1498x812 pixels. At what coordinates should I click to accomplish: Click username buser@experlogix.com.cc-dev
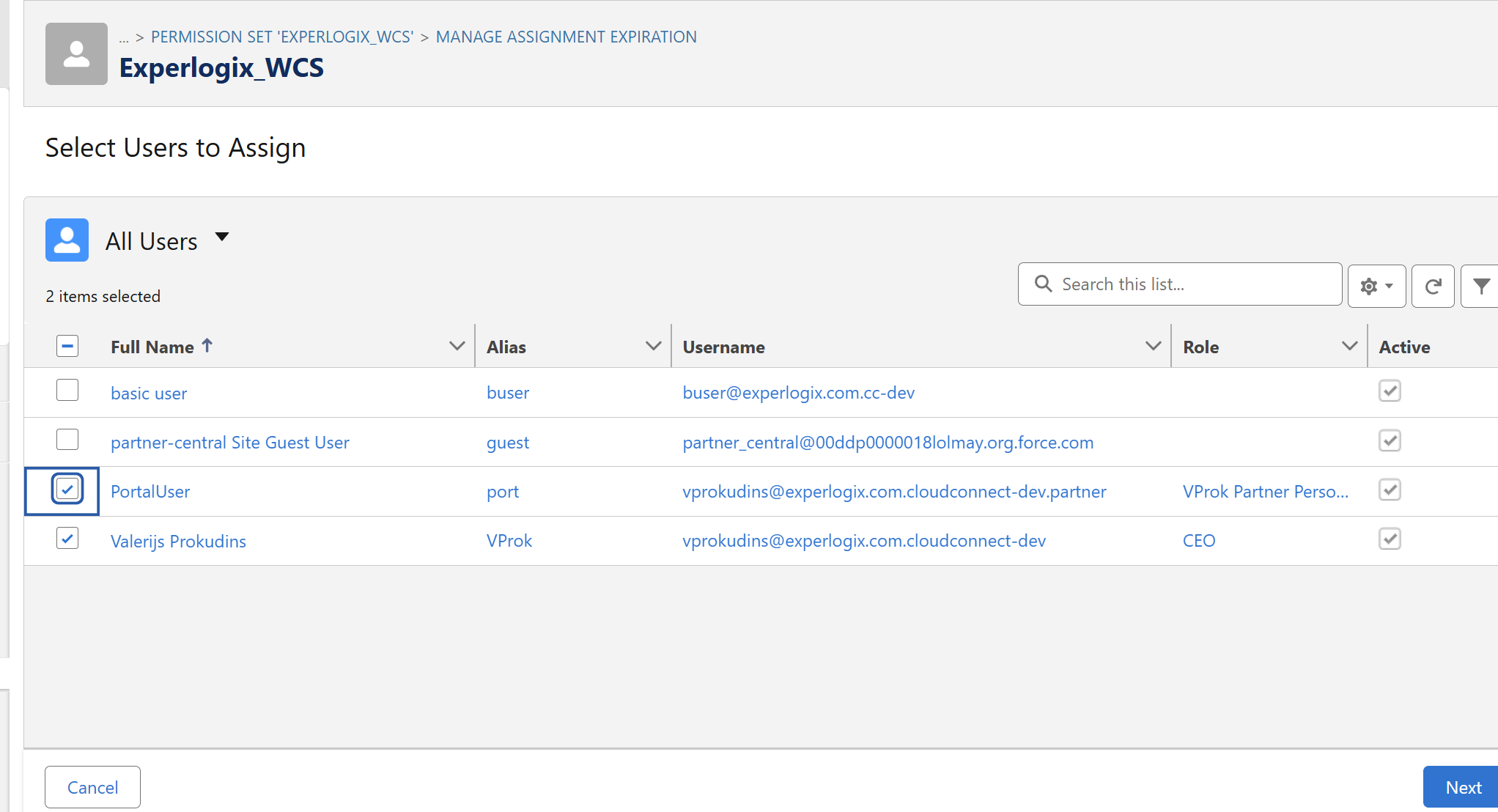[x=799, y=393]
